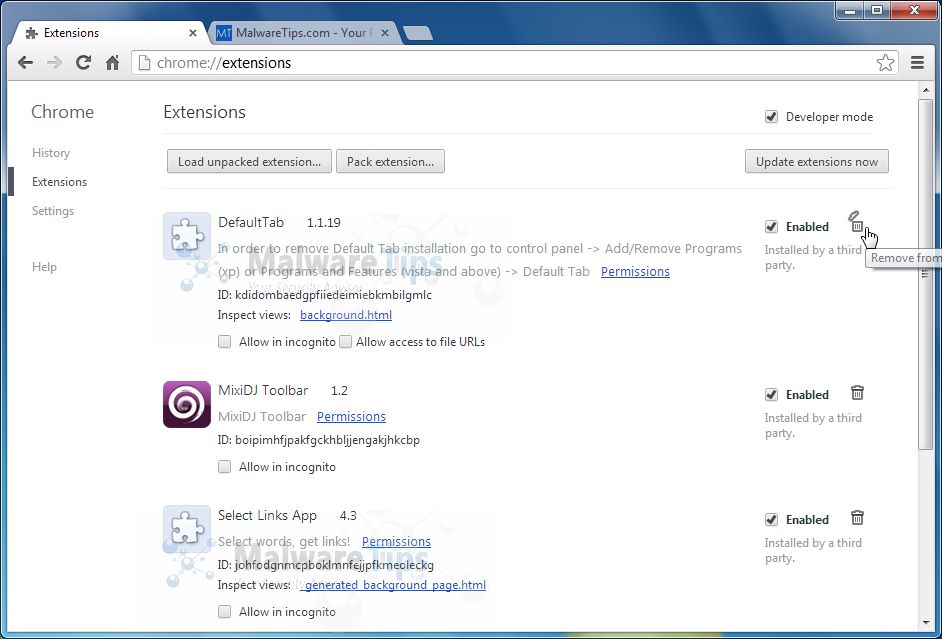The height and width of the screenshot is (639, 942).
Task: Click the Pack extension button
Action: point(390,162)
